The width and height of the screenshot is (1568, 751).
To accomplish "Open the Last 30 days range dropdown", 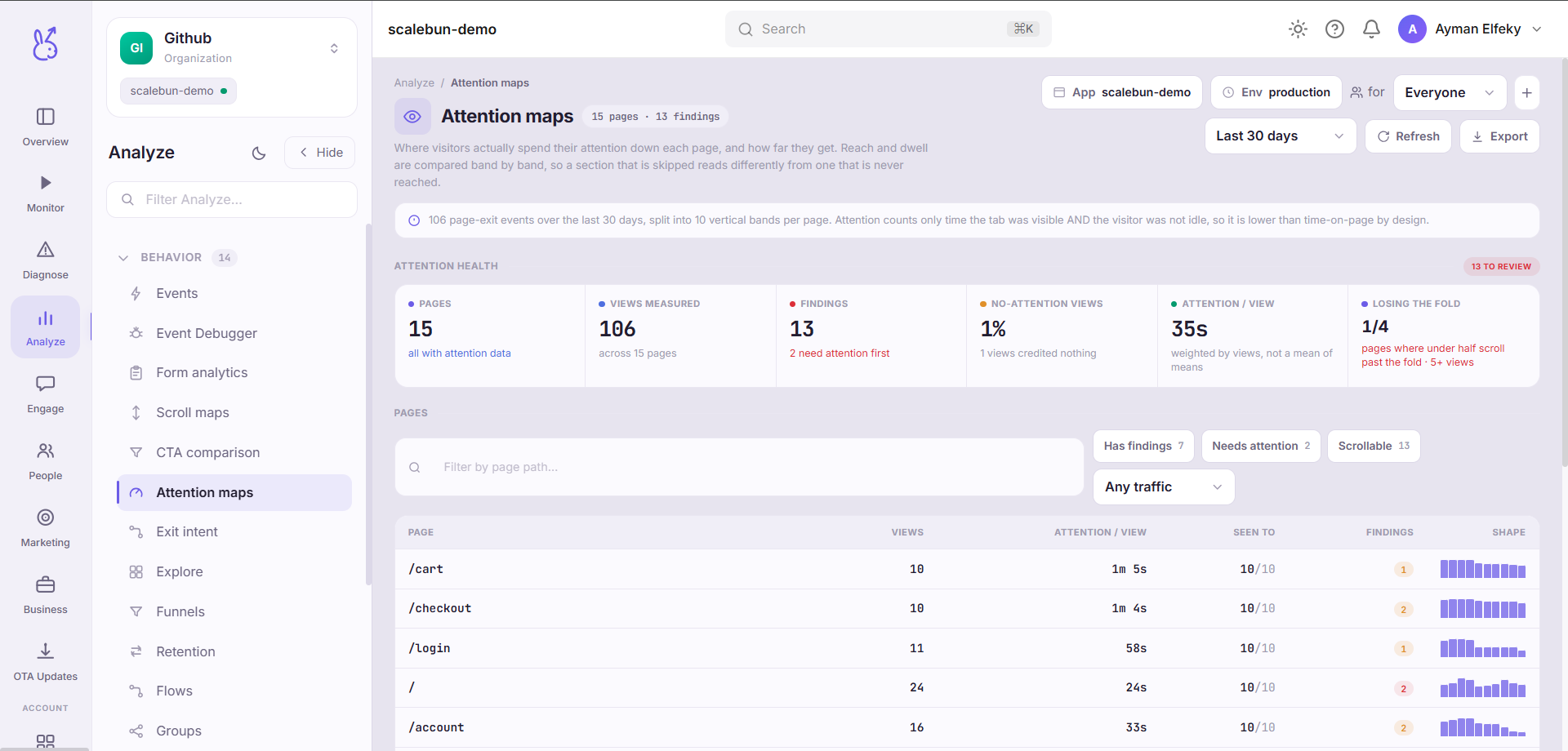I will (1280, 136).
